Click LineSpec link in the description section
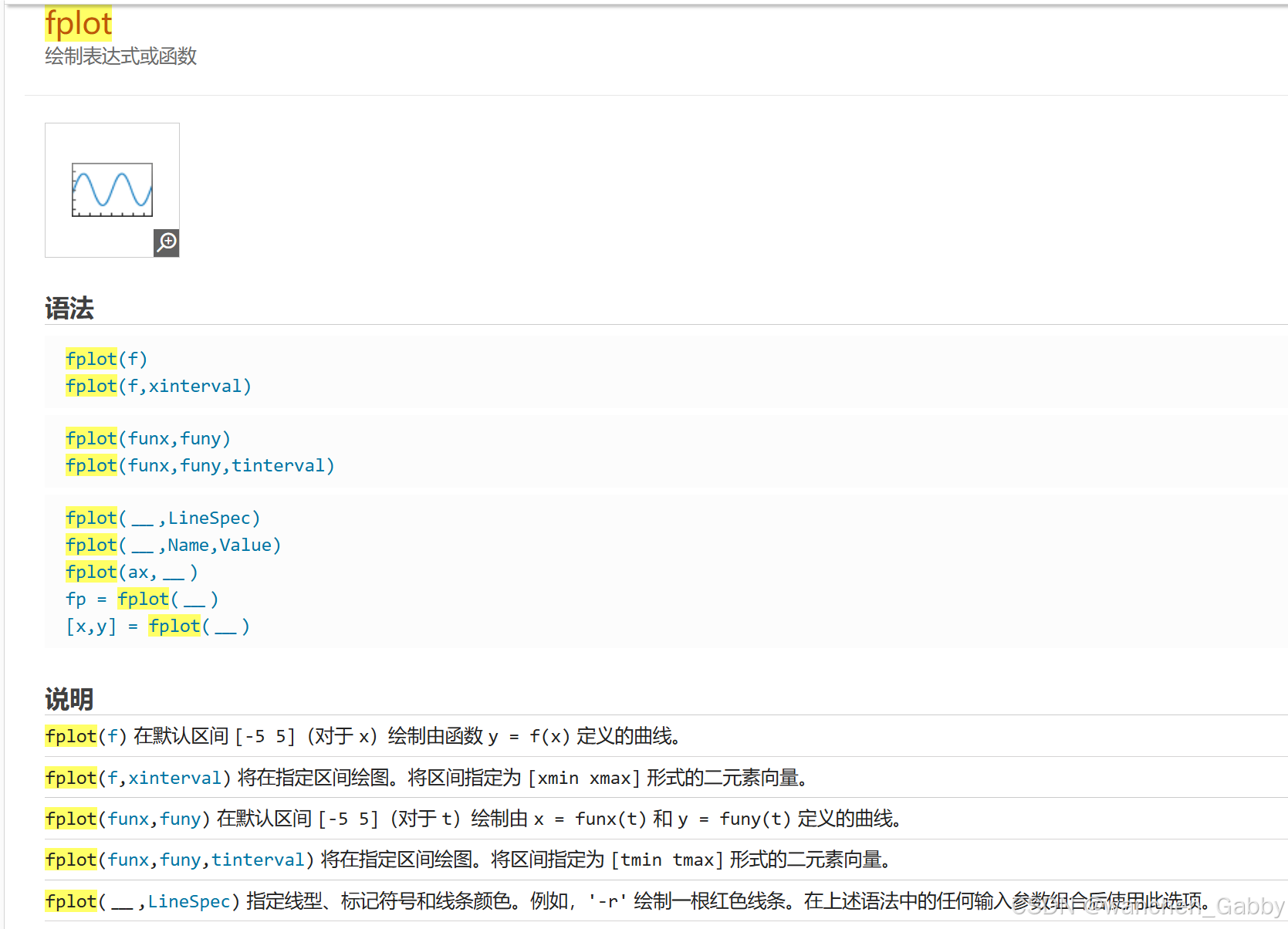Image resolution: width=1288 pixels, height=929 pixels. pyautogui.click(x=189, y=901)
